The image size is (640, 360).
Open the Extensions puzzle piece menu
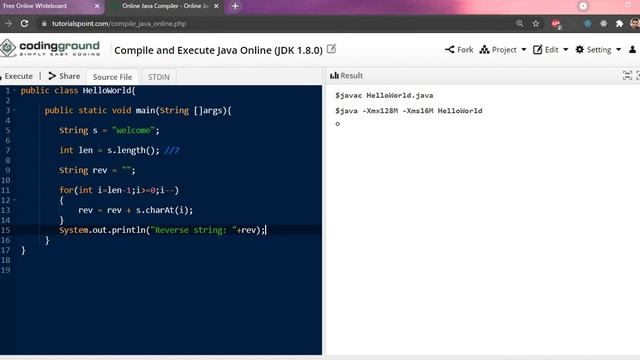pyautogui.click(x=619, y=24)
